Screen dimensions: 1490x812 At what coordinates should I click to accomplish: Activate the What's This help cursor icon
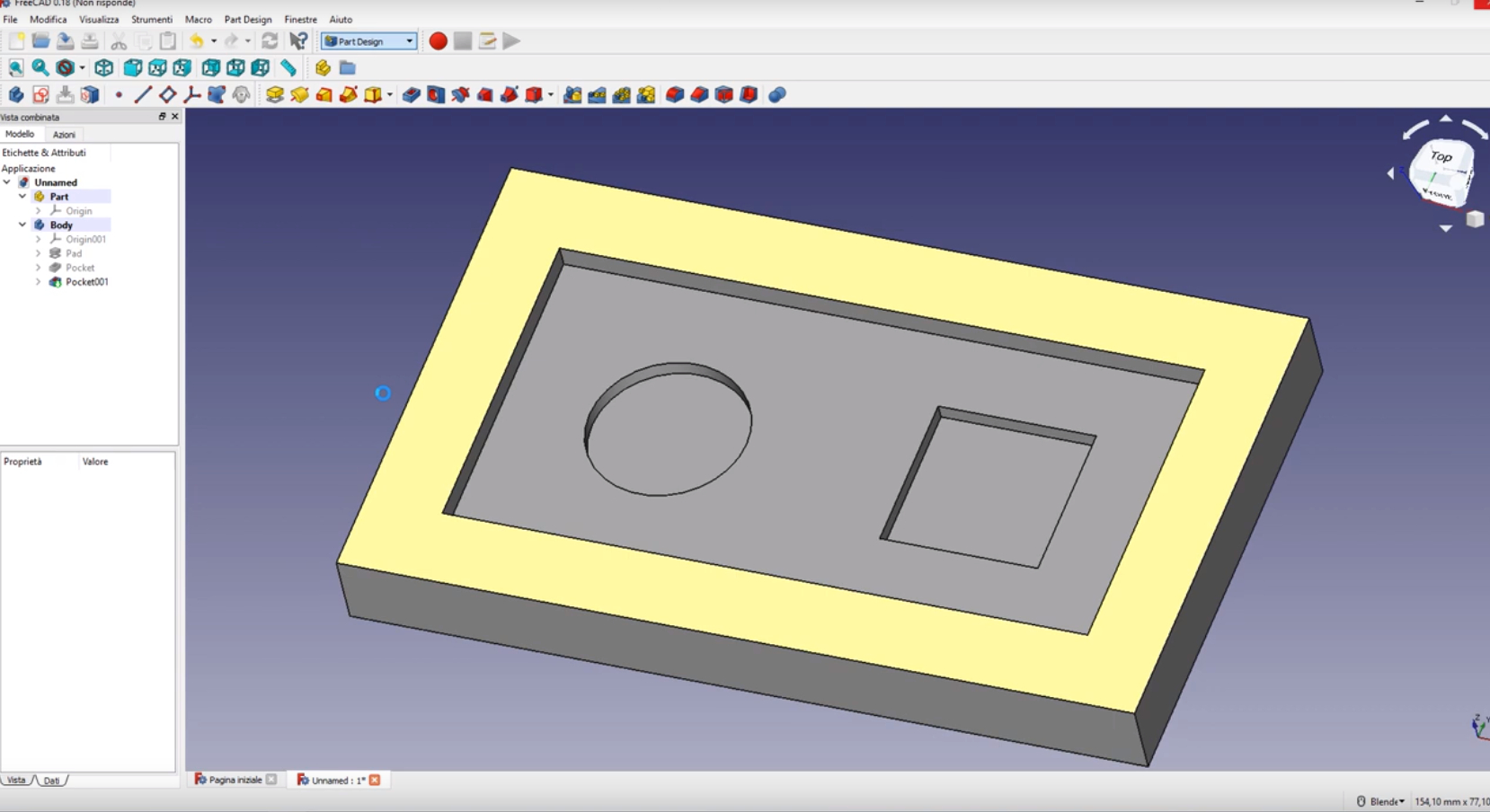point(298,41)
